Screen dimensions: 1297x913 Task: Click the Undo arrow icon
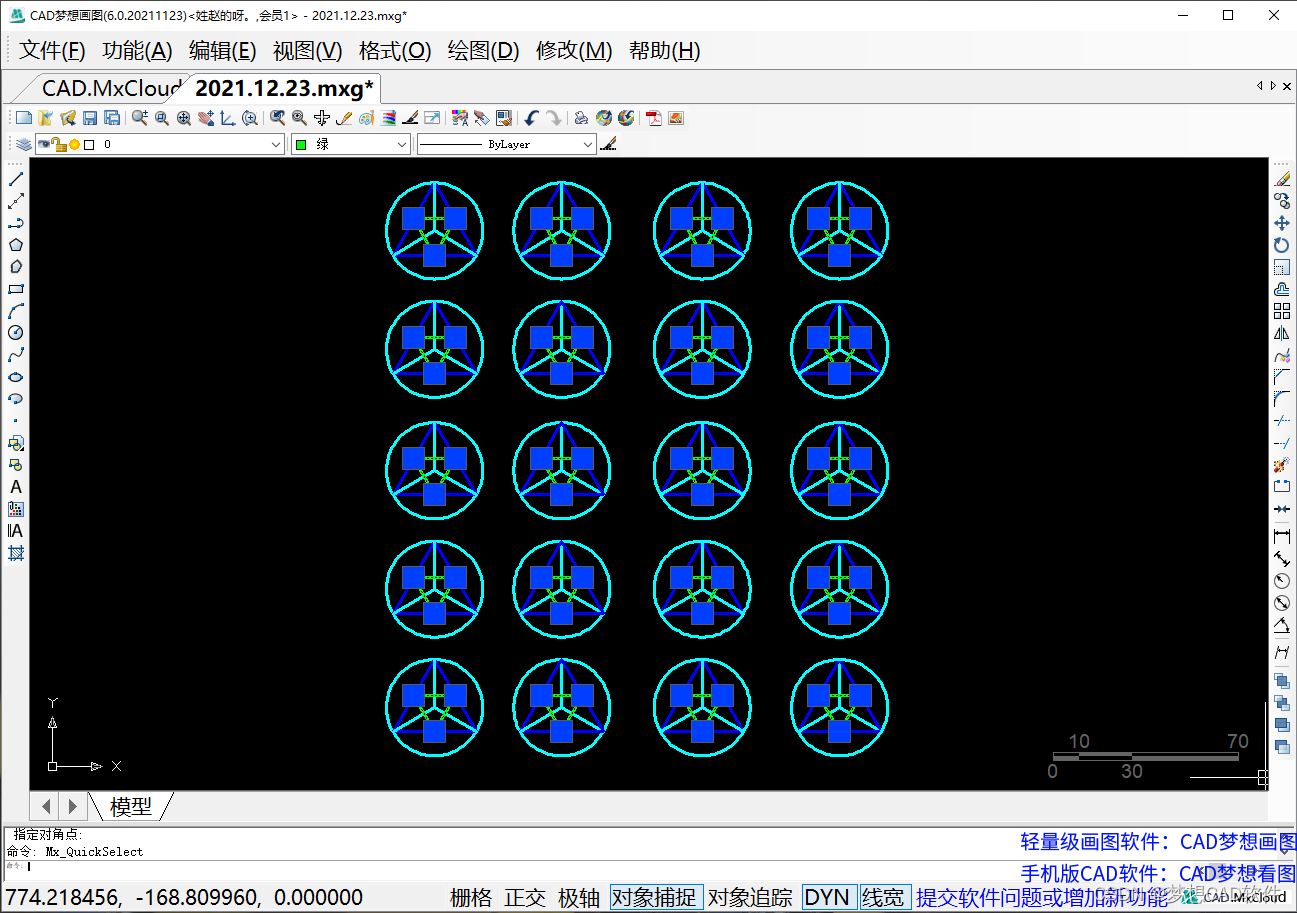pos(531,118)
